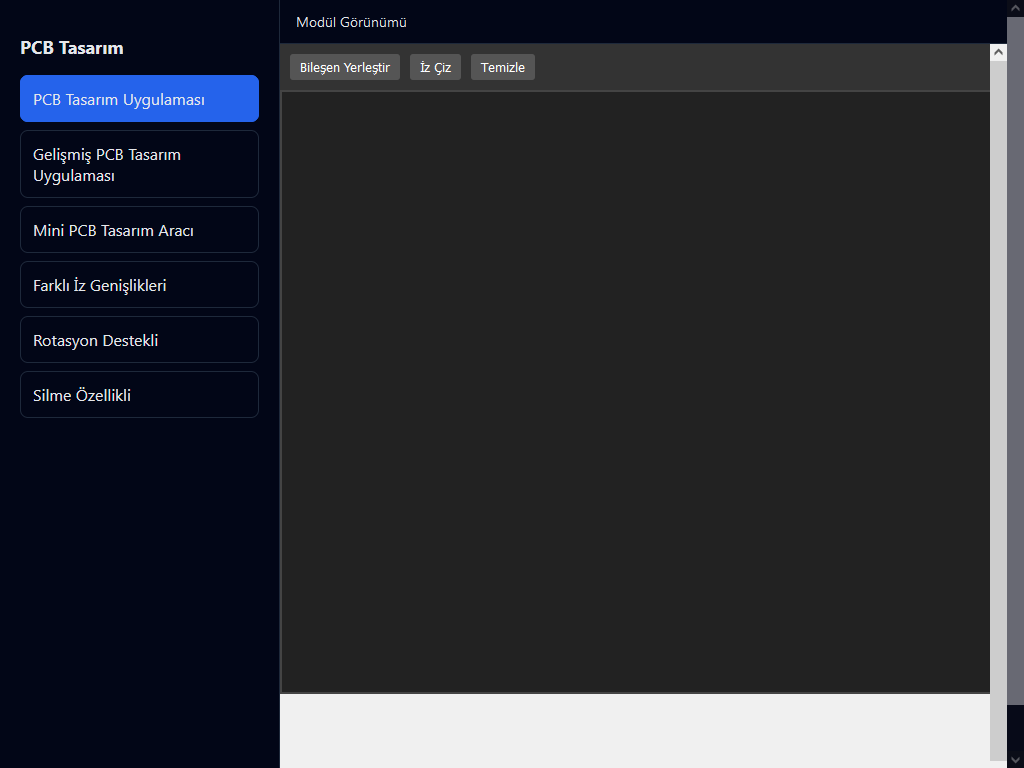Click the outer page scrollbar thumb

point(1016,360)
